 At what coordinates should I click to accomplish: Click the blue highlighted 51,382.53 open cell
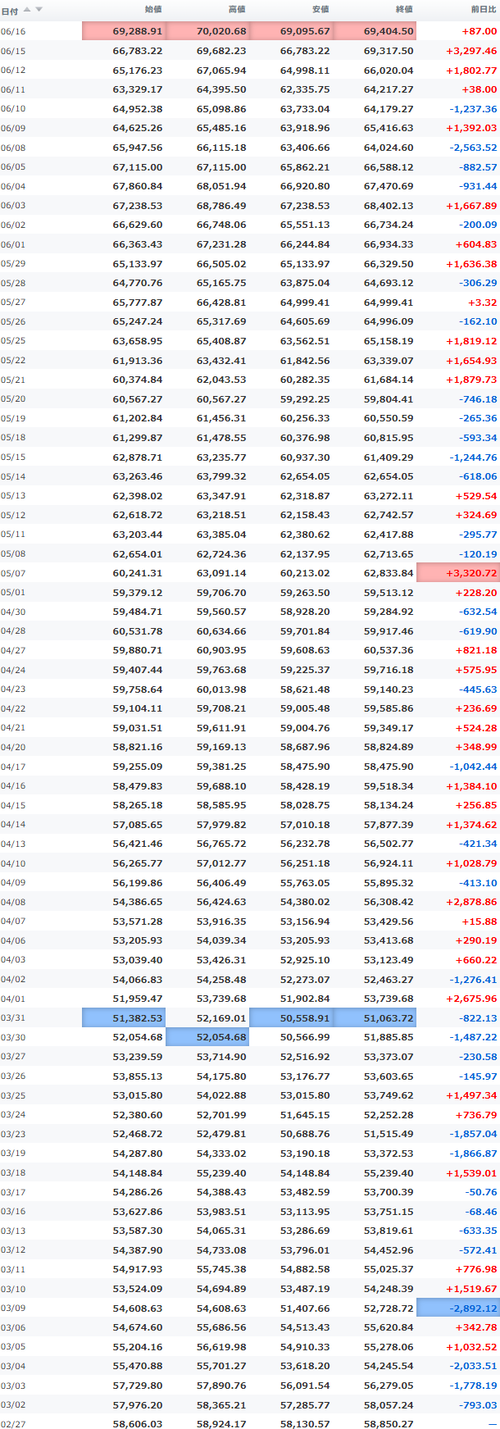123,1017
